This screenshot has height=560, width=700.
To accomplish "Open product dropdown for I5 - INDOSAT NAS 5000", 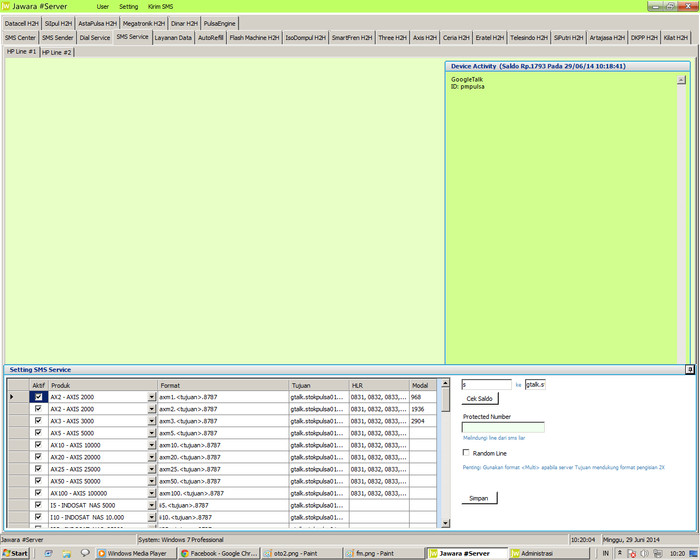I will point(152,505).
